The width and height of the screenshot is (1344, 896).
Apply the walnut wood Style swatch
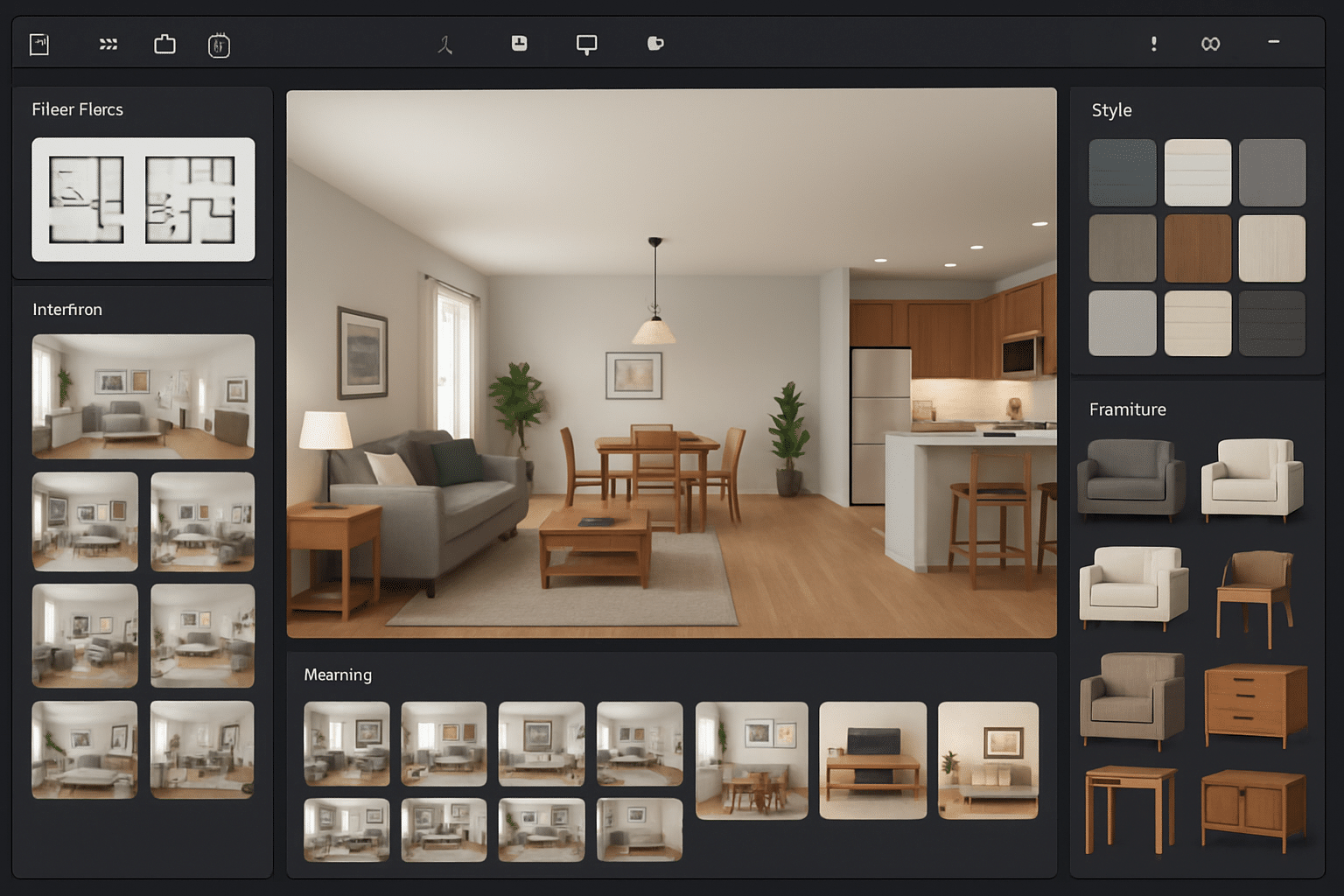[x=1198, y=248]
